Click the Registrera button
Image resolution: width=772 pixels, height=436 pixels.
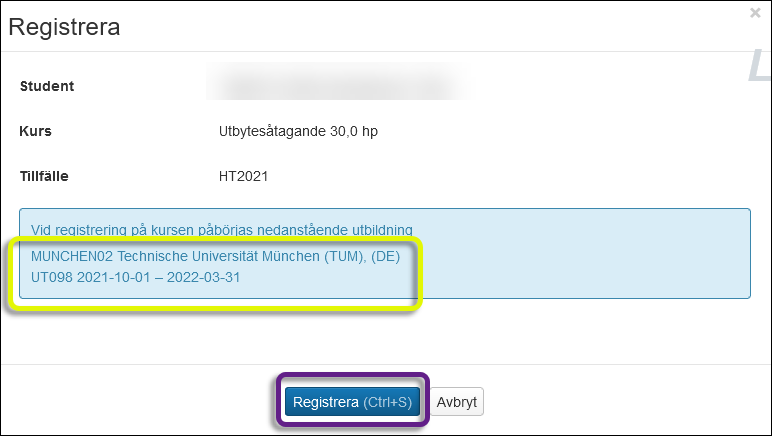click(351, 402)
